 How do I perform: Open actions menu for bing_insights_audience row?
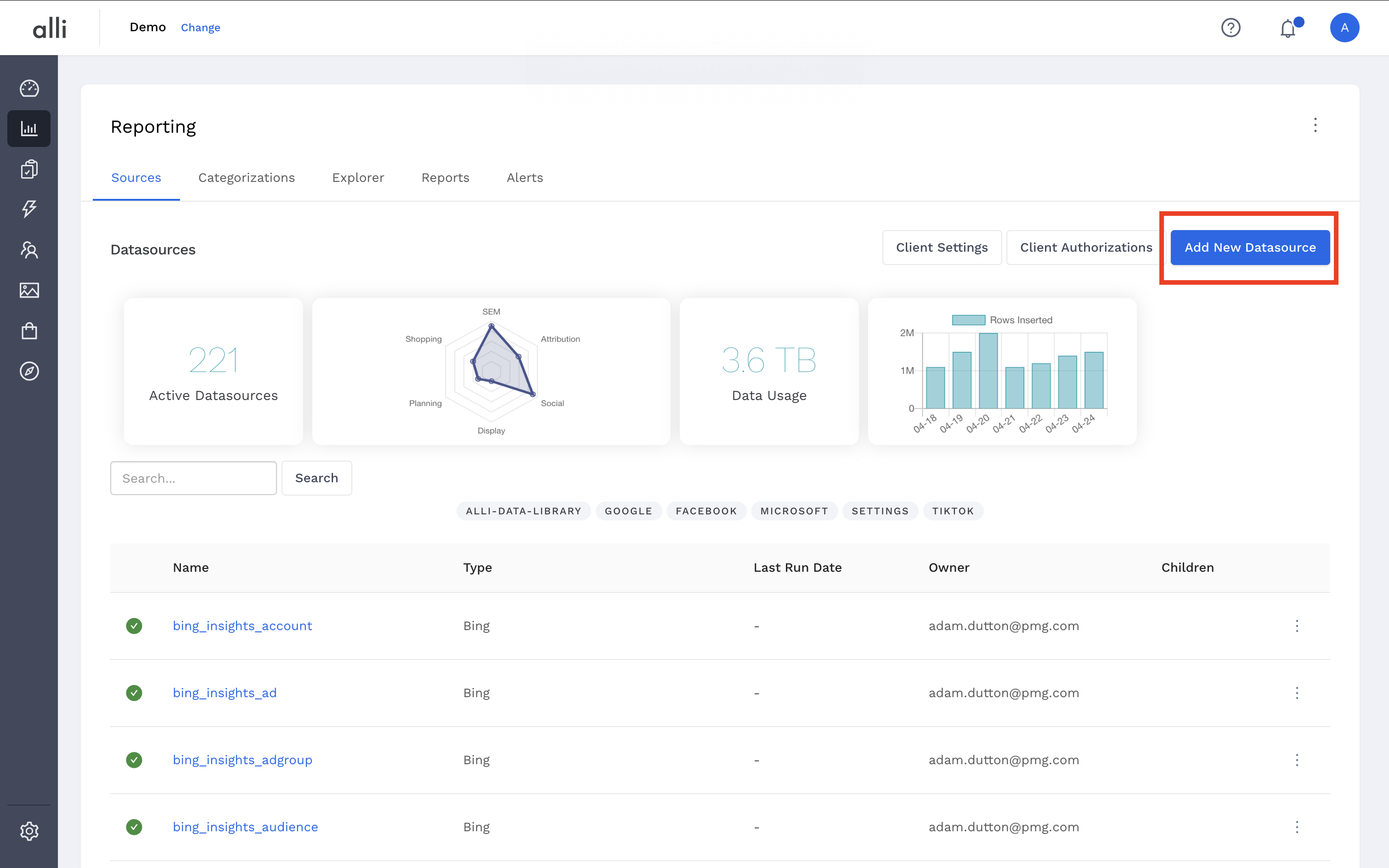coord(1297,827)
